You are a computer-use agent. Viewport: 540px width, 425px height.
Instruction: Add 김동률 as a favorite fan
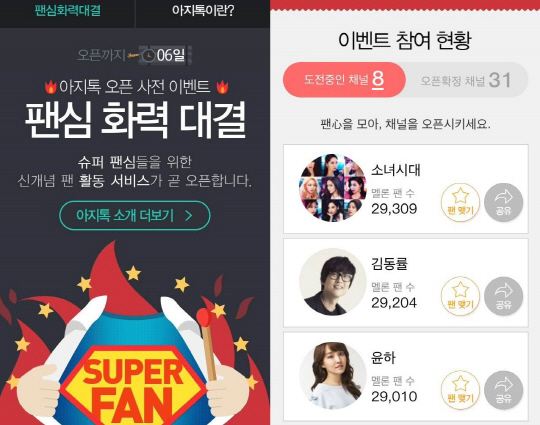pyautogui.click(x=460, y=297)
